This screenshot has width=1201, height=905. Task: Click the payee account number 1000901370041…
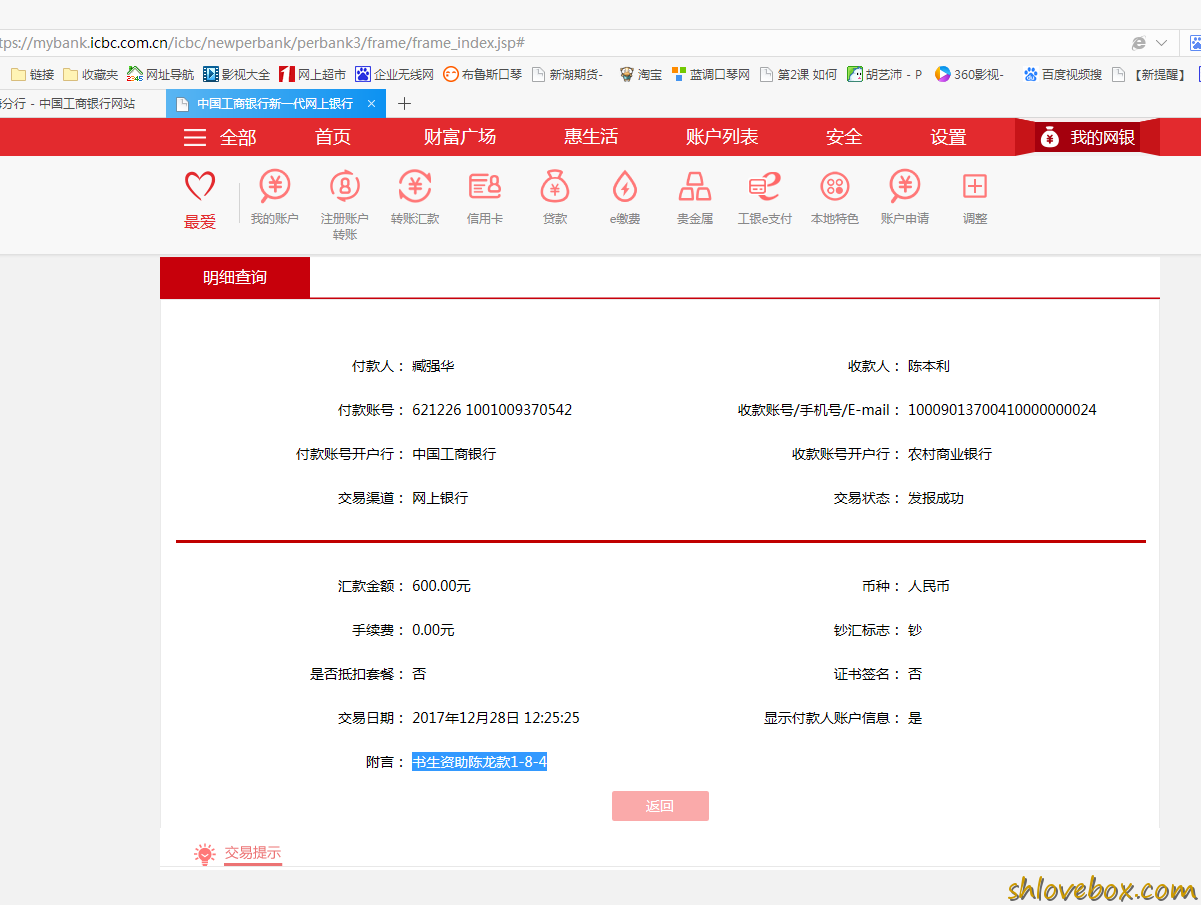click(1002, 410)
